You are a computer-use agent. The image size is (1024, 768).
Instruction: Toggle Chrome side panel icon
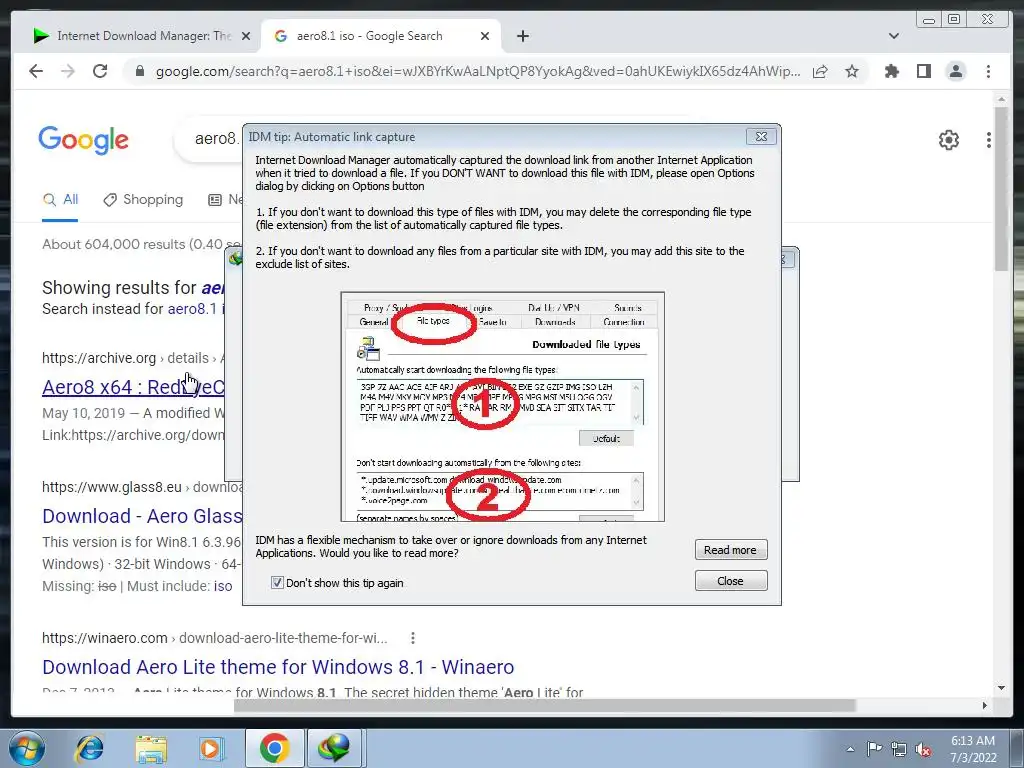click(x=923, y=71)
